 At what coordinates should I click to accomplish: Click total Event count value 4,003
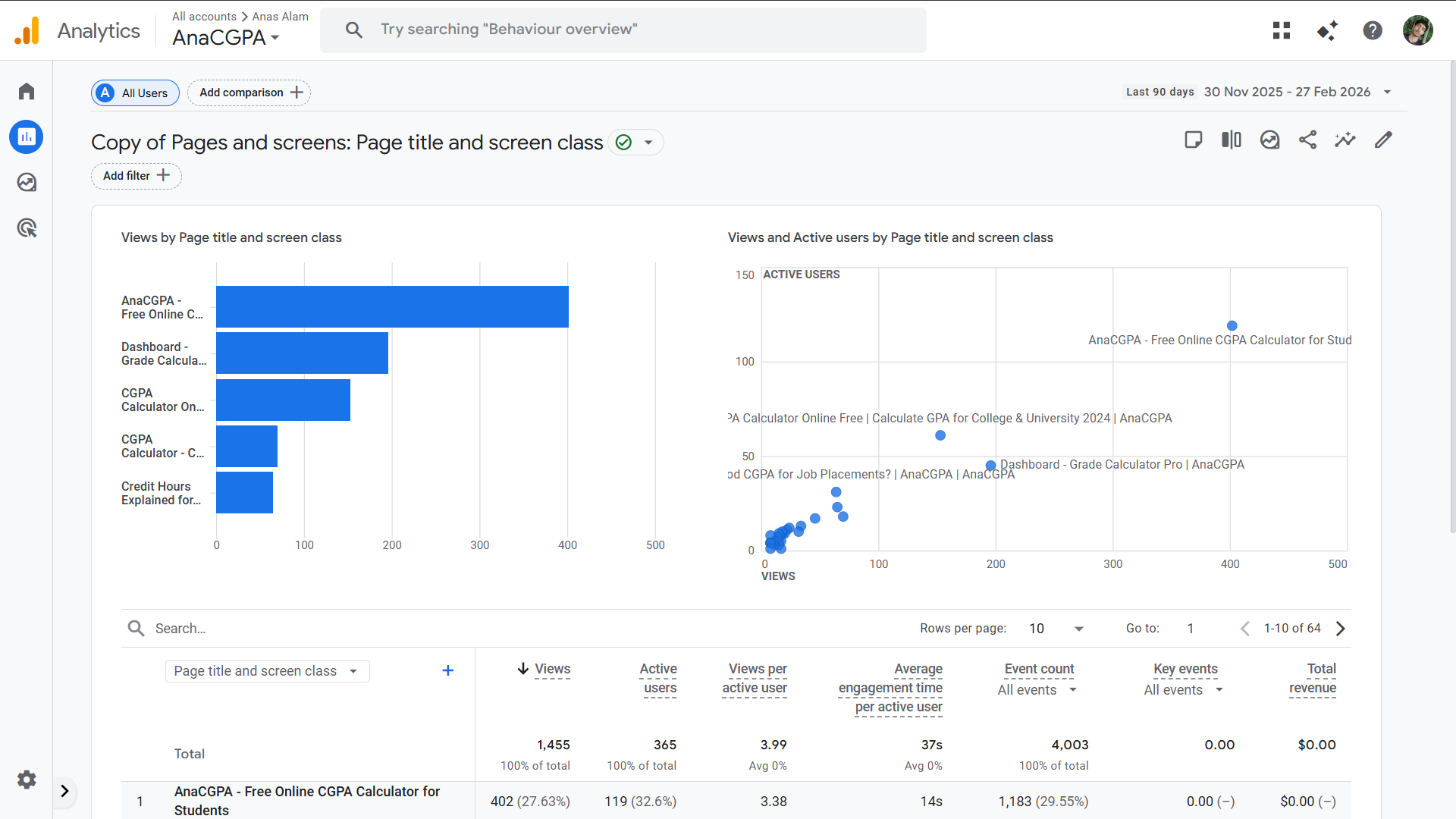point(1070,745)
